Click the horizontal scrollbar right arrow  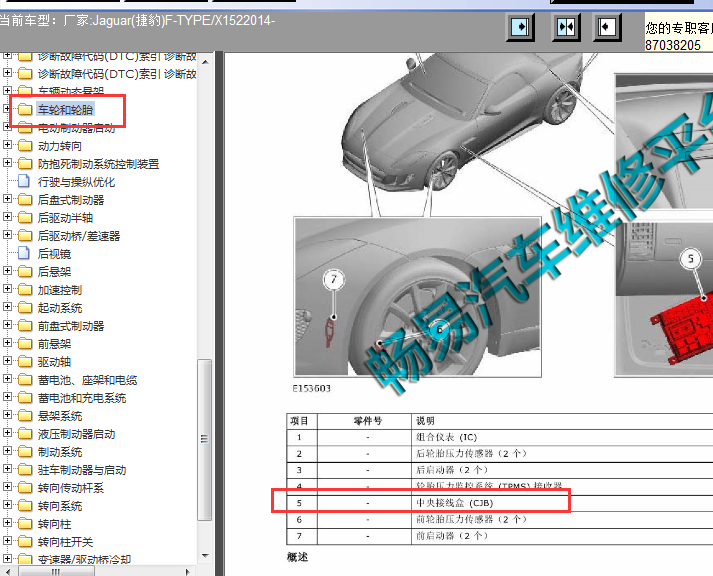188,571
